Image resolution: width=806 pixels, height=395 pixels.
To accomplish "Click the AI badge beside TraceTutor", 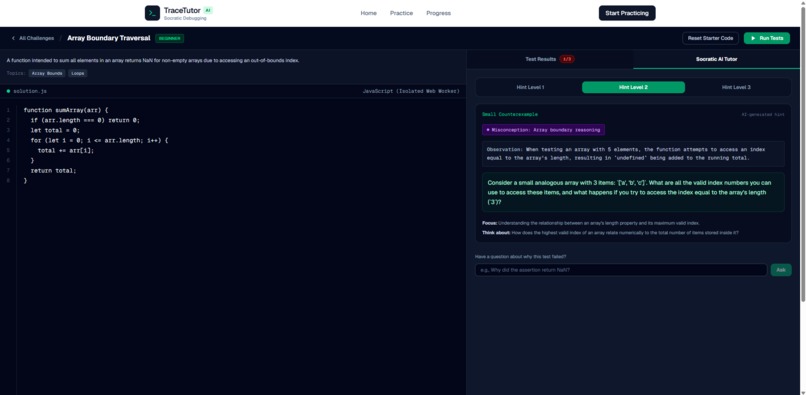I will click(208, 10).
